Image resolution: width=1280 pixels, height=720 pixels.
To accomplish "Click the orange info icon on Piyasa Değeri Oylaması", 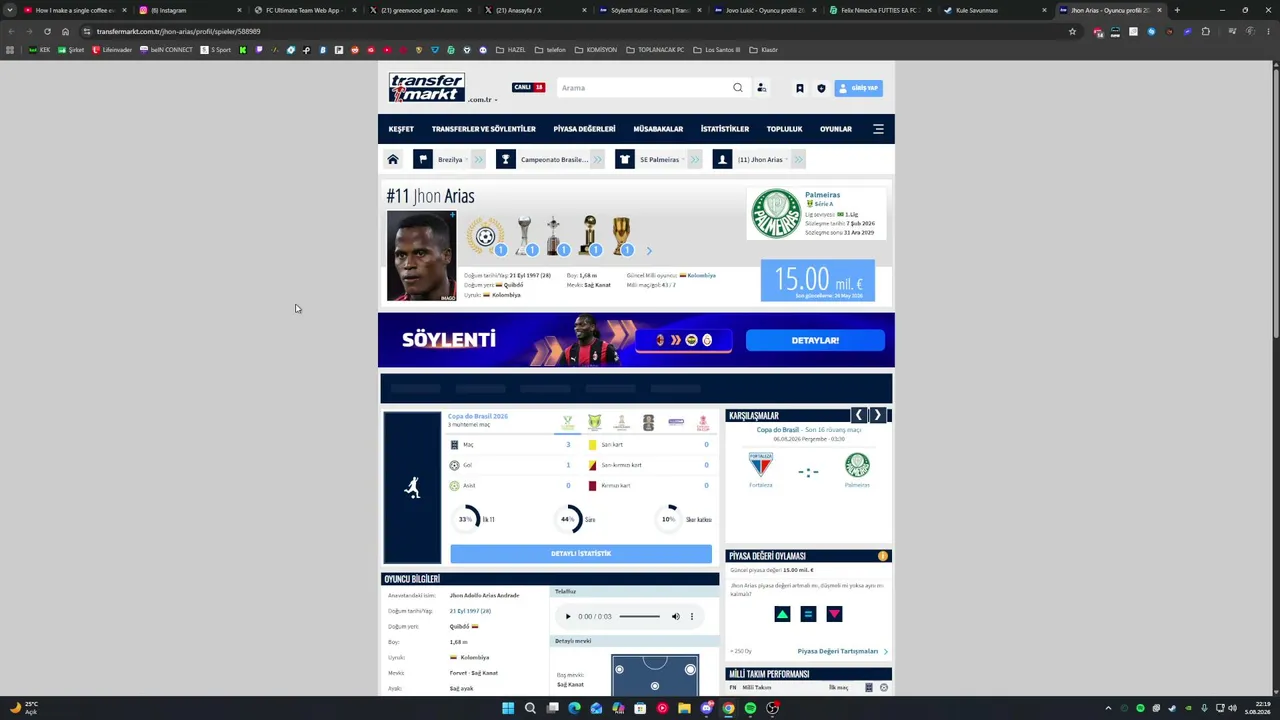I will (883, 556).
